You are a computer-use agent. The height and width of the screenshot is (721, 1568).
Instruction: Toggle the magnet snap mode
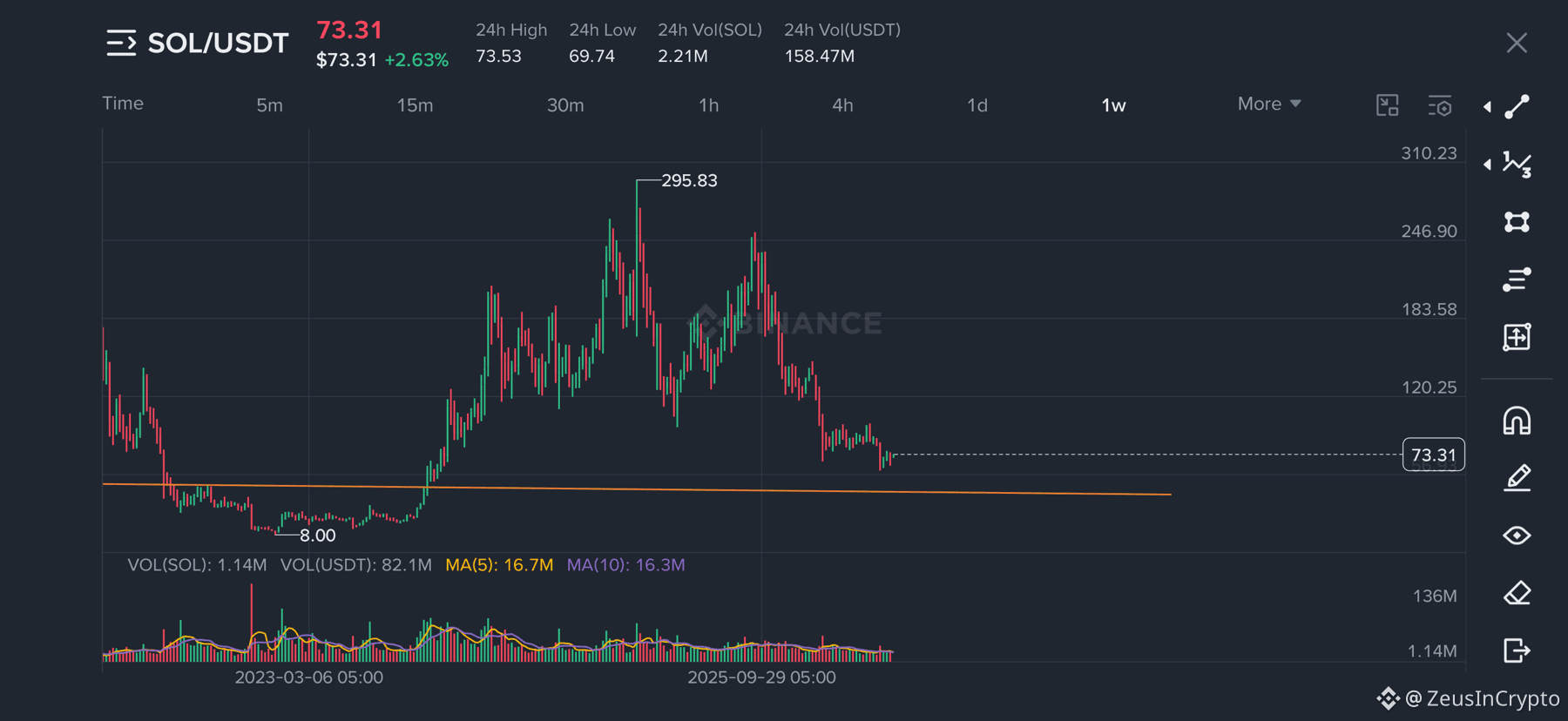coord(1517,421)
